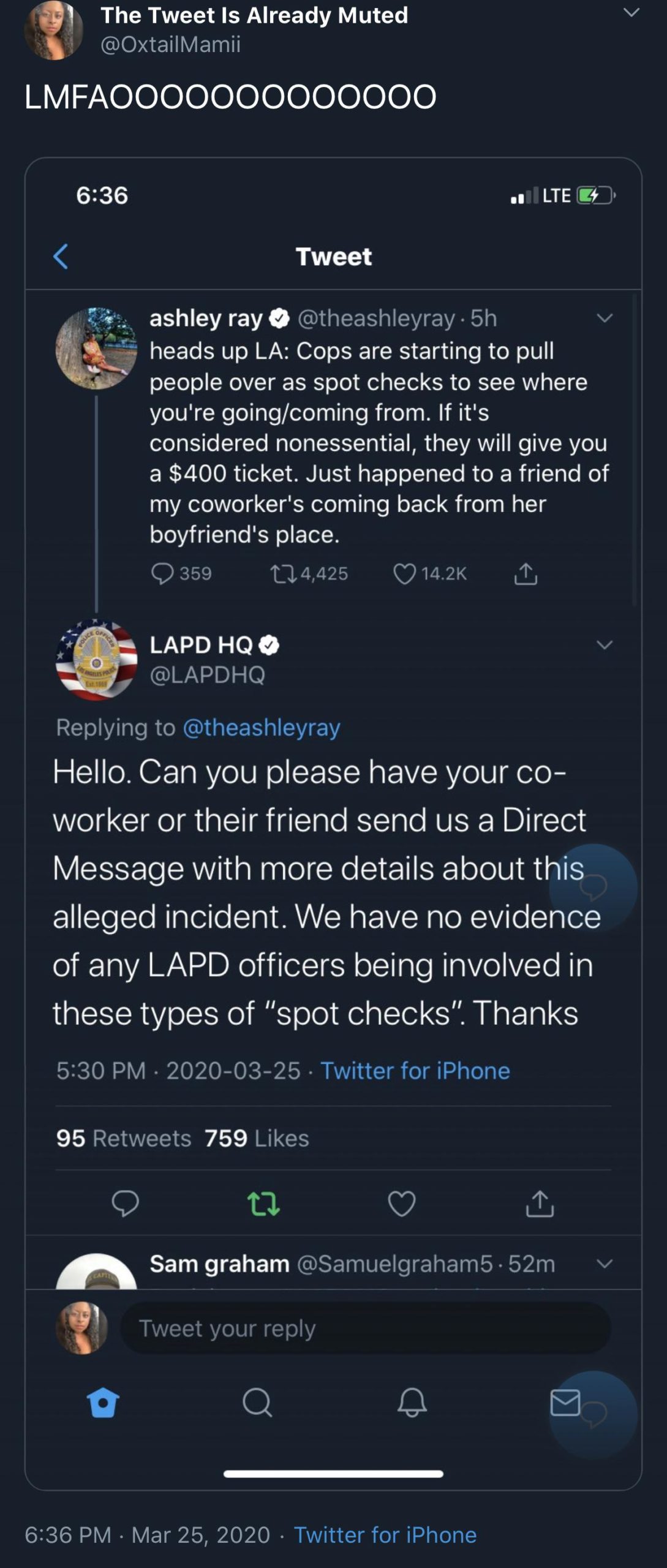Open the Messages envelope tab
The width and height of the screenshot is (667, 1568).
click(565, 1402)
